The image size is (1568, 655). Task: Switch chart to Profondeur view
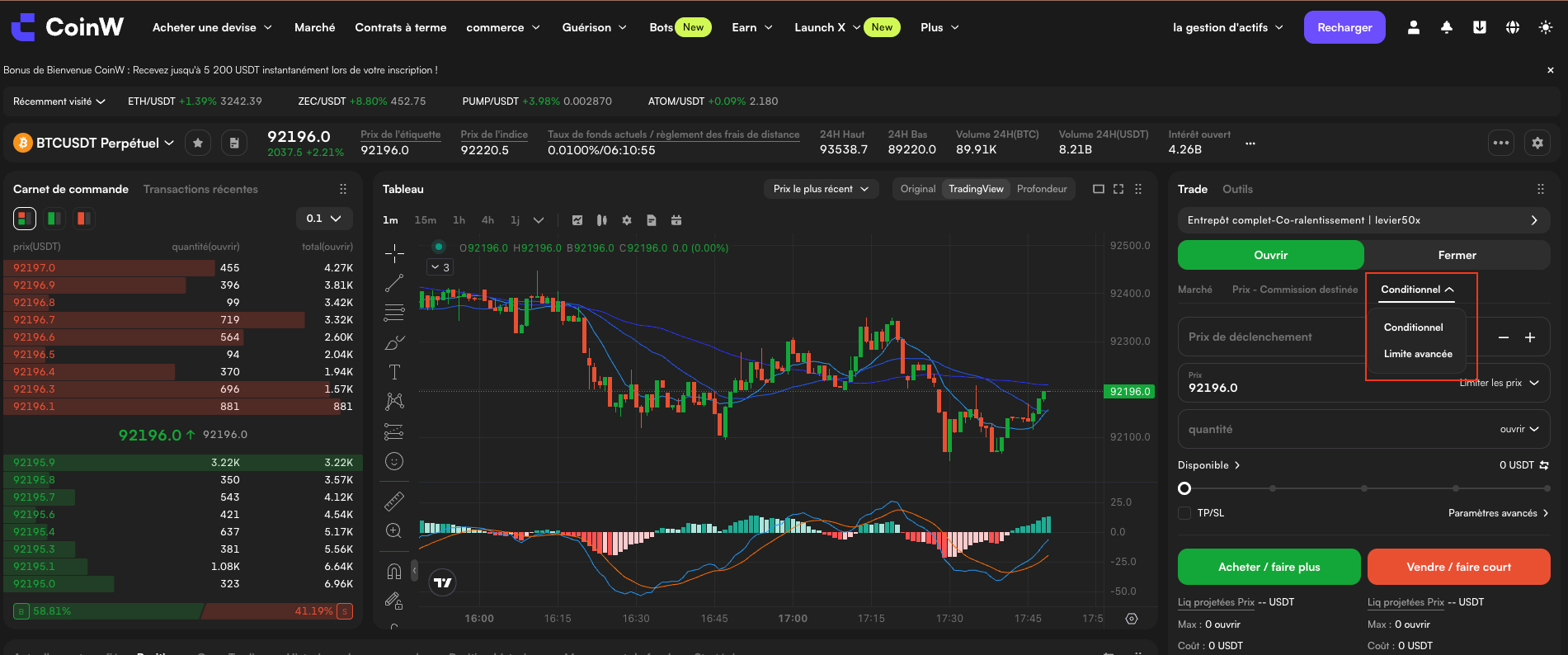pyautogui.click(x=1042, y=189)
